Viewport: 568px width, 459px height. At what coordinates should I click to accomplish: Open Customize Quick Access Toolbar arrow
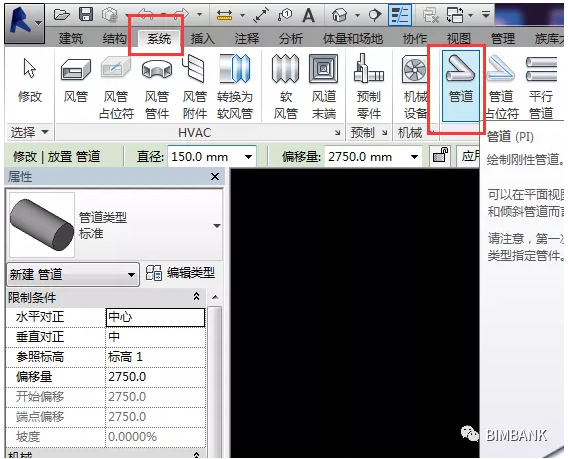(x=486, y=14)
